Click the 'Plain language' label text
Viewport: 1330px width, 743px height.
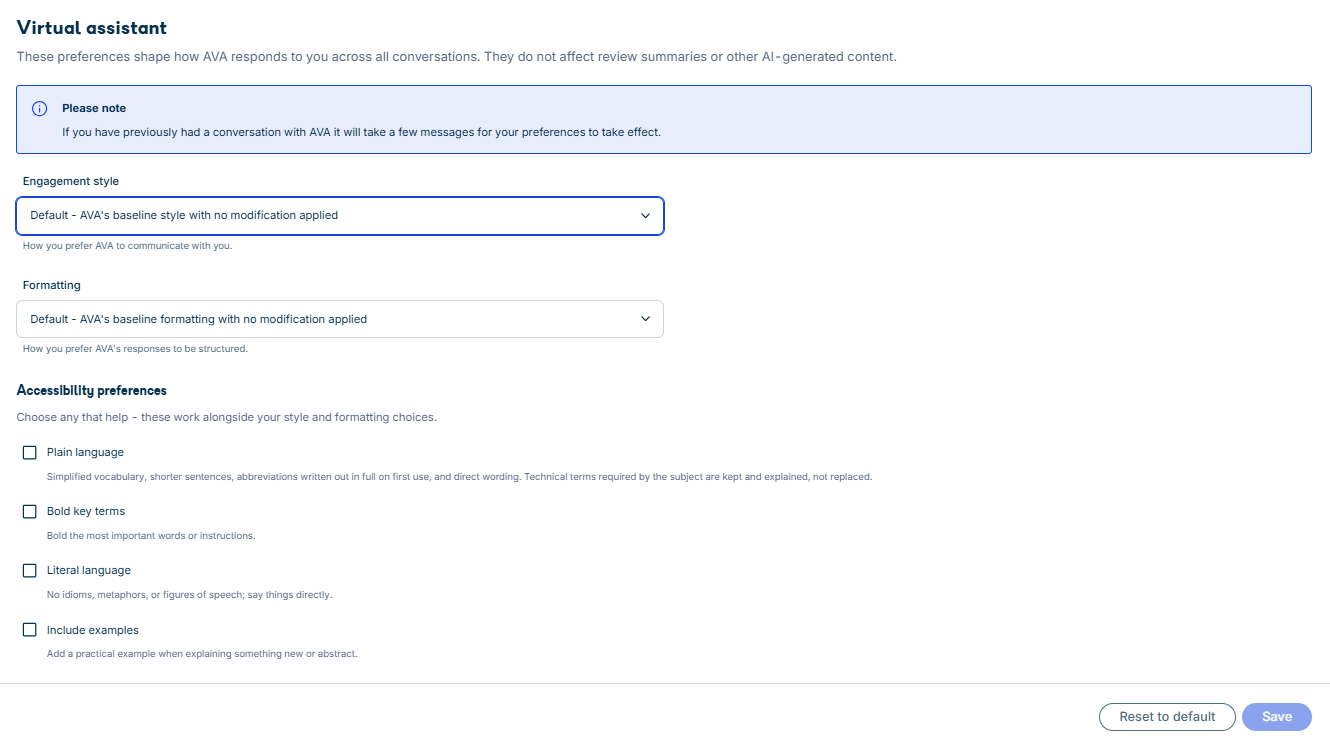tap(85, 453)
